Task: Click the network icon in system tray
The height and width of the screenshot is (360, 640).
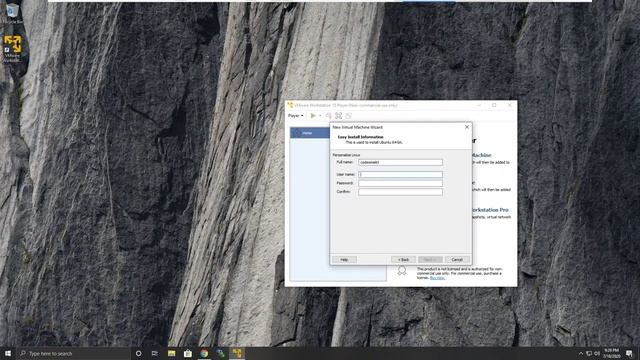Action: [589, 353]
